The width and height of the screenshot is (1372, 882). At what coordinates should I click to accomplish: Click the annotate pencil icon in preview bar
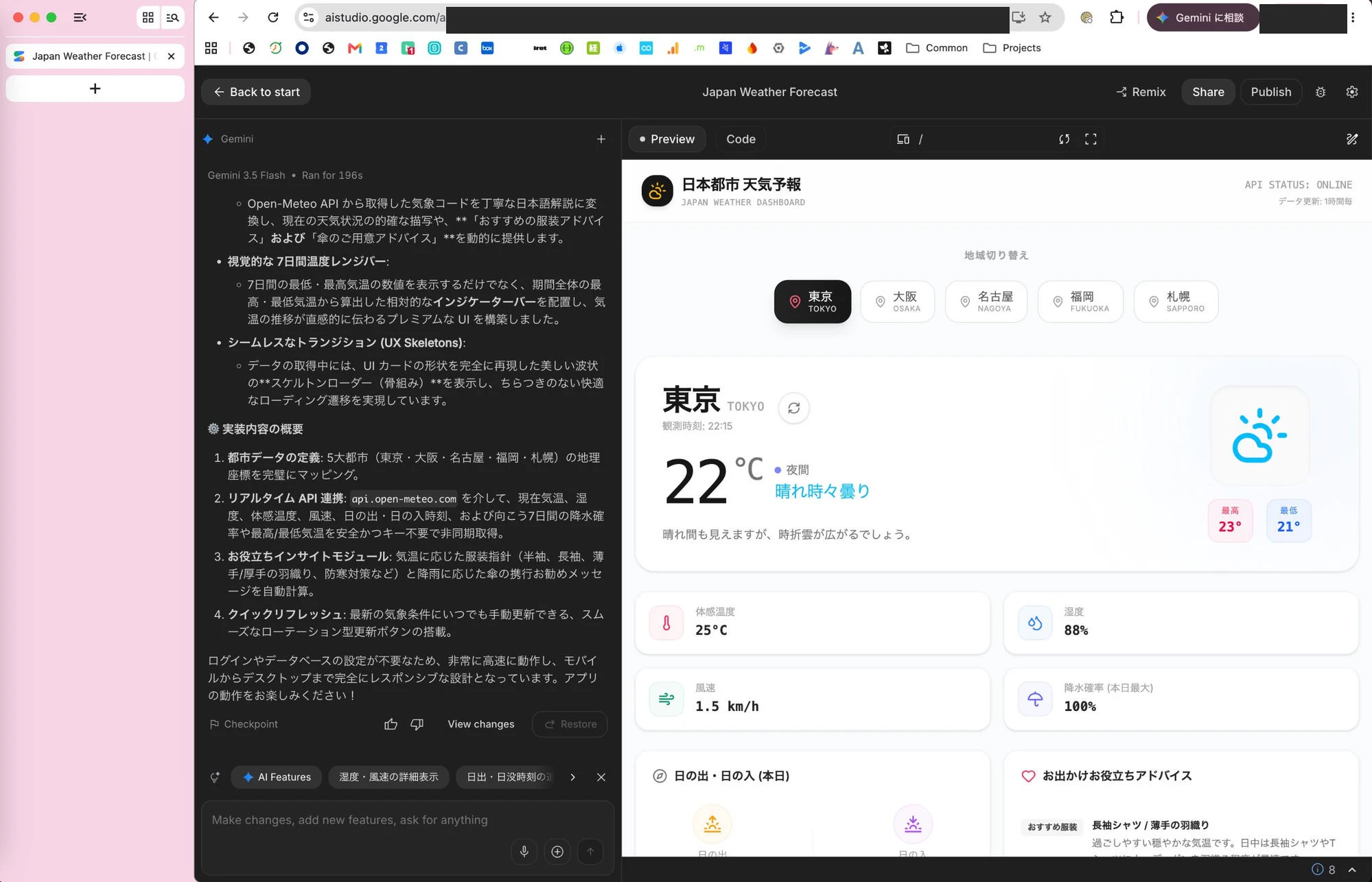coord(1352,139)
